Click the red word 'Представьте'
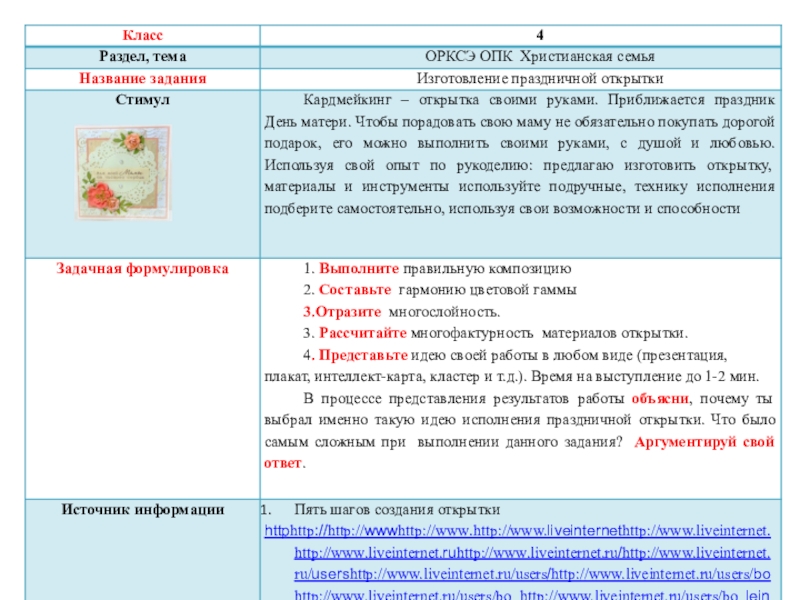This screenshot has width=800, height=600. click(363, 355)
